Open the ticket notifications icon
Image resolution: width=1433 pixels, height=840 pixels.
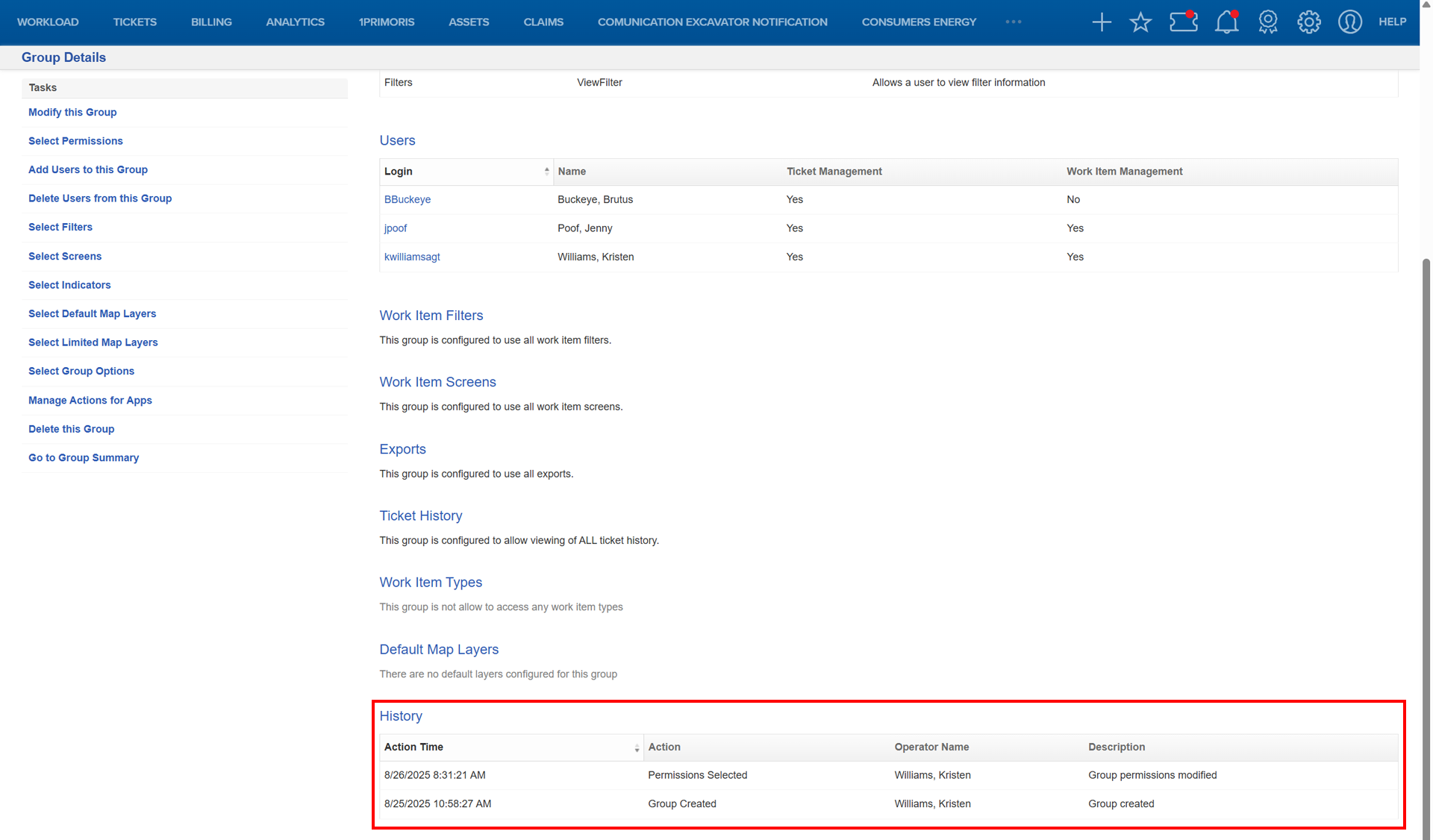(x=1183, y=22)
